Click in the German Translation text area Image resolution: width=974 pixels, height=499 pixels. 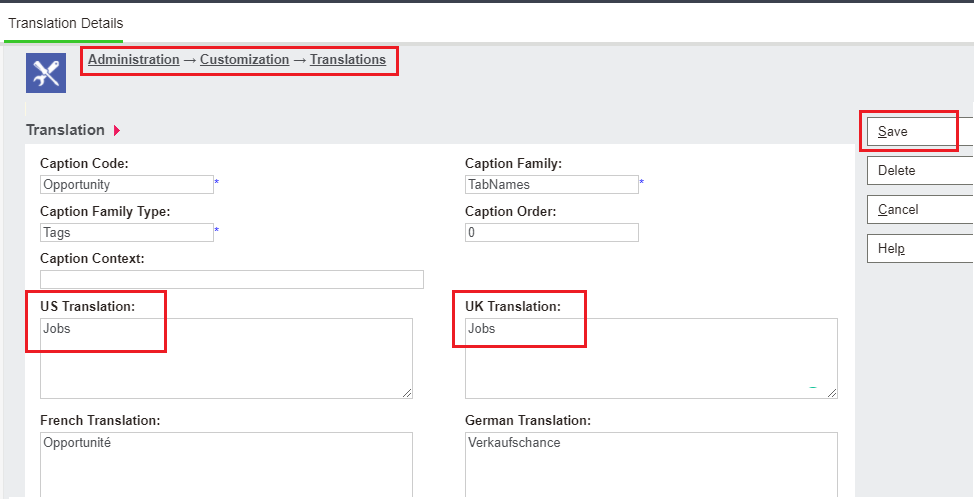tap(651, 465)
